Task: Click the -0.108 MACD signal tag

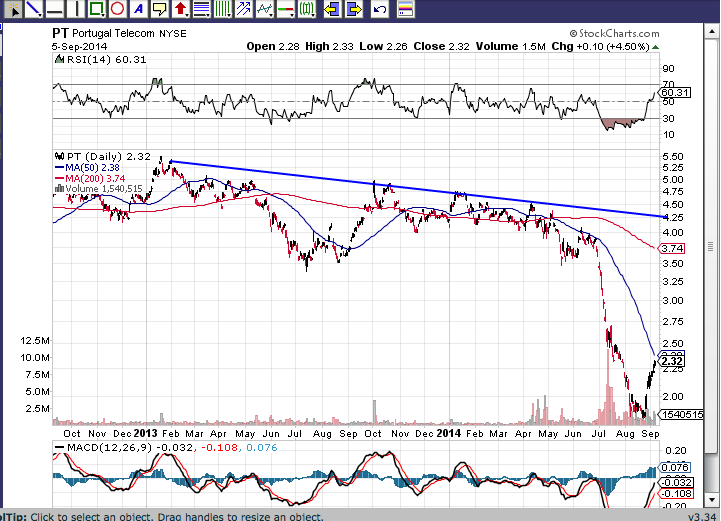Action: click(676, 493)
